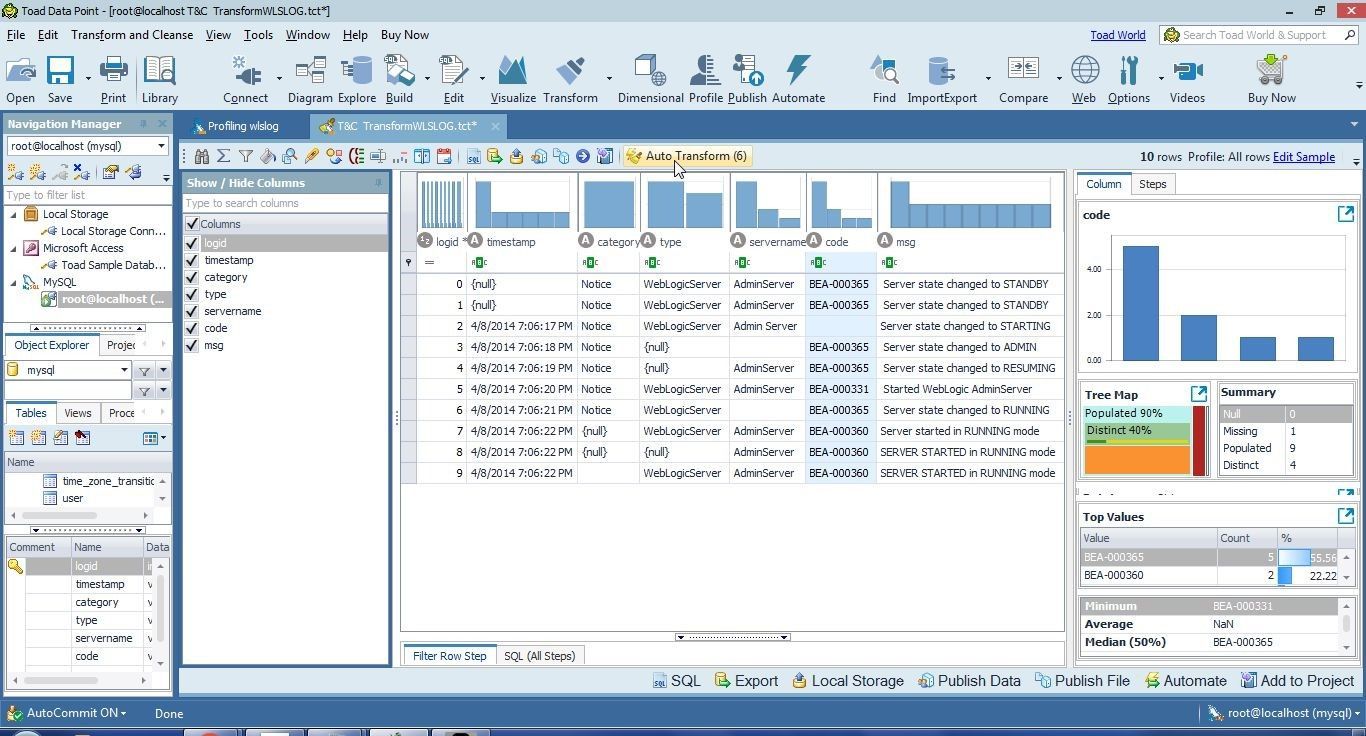Open the mysql database dropdown
The height and width of the screenshot is (736, 1366).
[124, 370]
